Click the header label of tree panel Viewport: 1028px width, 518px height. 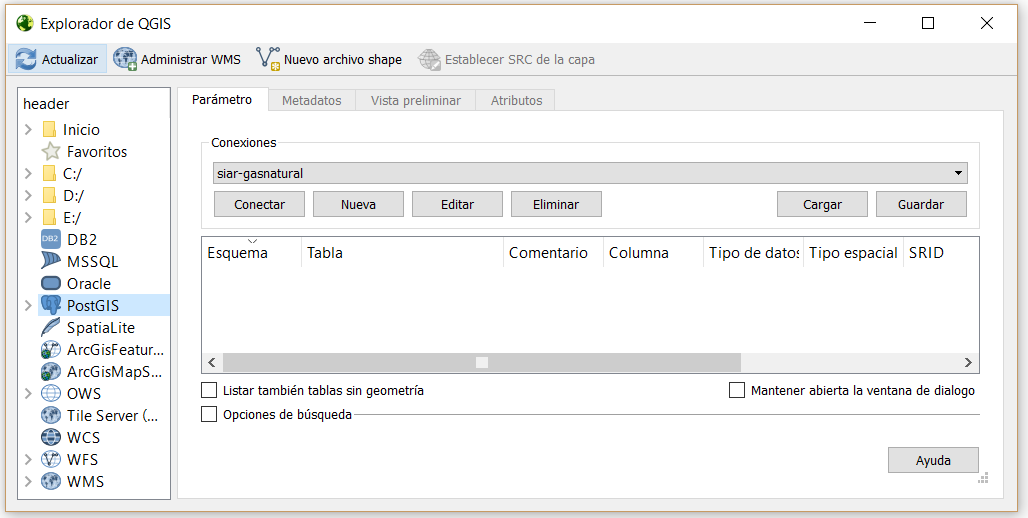pyautogui.click(x=46, y=104)
